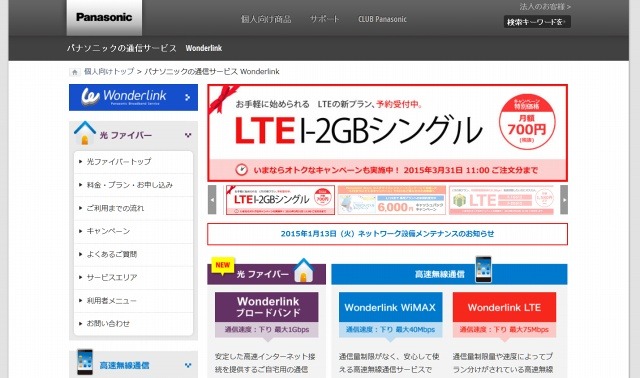The height and width of the screenshot is (378, 640).
Task: Click 通信速度:下り 最大75Mbps label
Action: pyautogui.click(x=504, y=330)
